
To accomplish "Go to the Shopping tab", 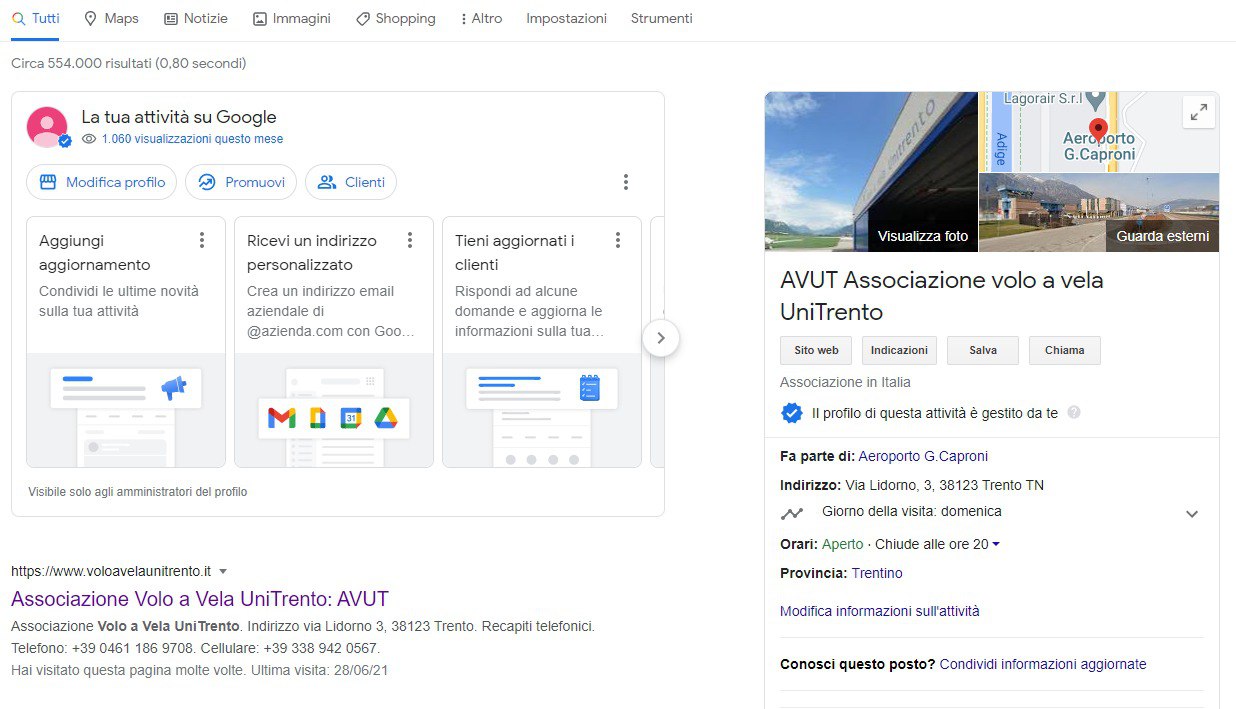I will 396,18.
